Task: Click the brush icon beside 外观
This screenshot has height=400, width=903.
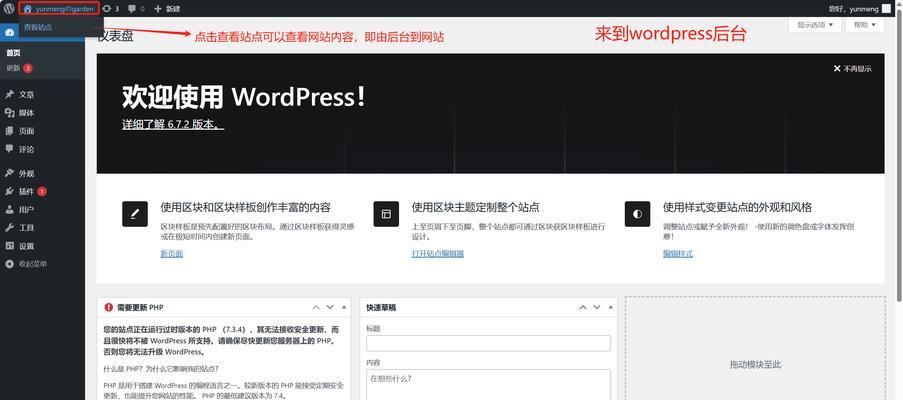Action: (x=9, y=173)
